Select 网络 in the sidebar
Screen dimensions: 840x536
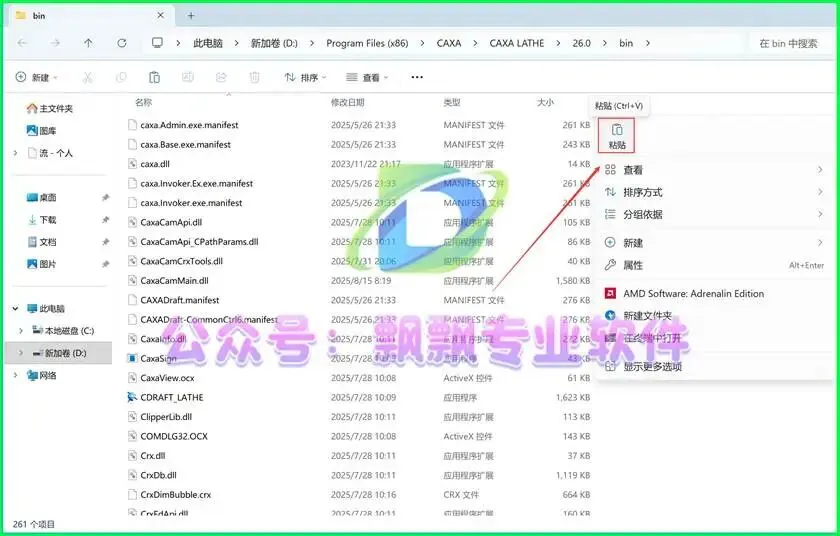[41, 375]
